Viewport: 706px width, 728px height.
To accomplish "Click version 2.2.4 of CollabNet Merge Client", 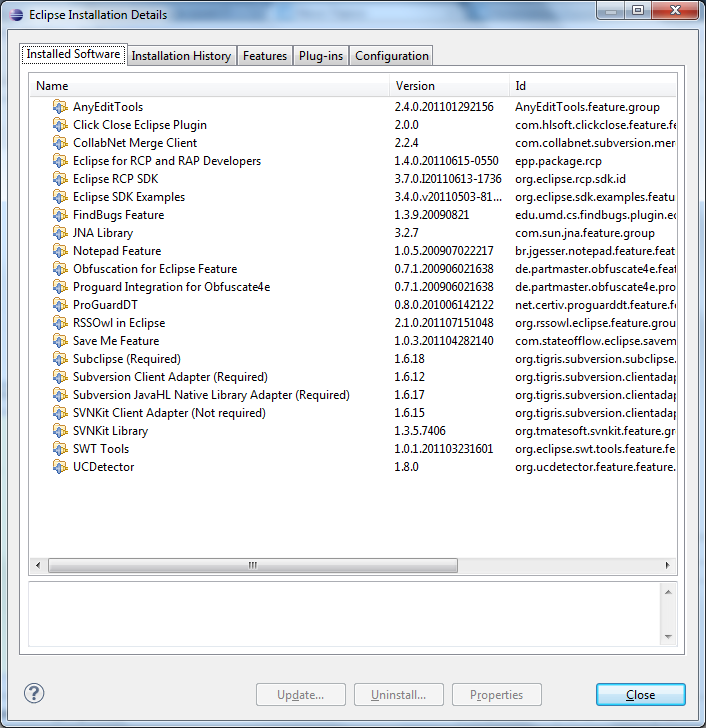I will click(407, 143).
